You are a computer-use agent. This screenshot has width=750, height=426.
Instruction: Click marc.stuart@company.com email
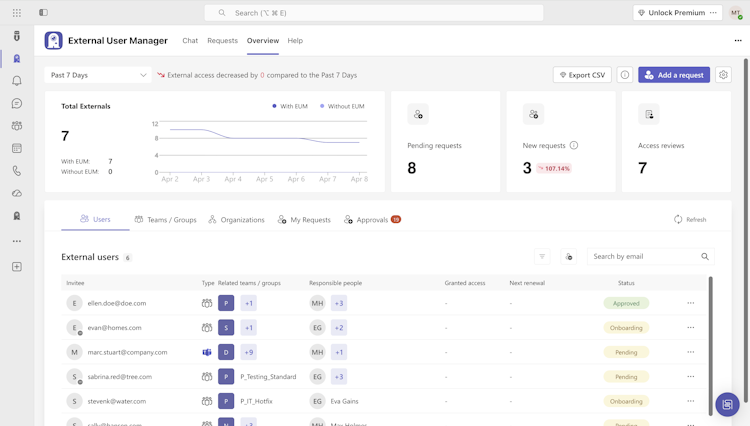point(127,352)
